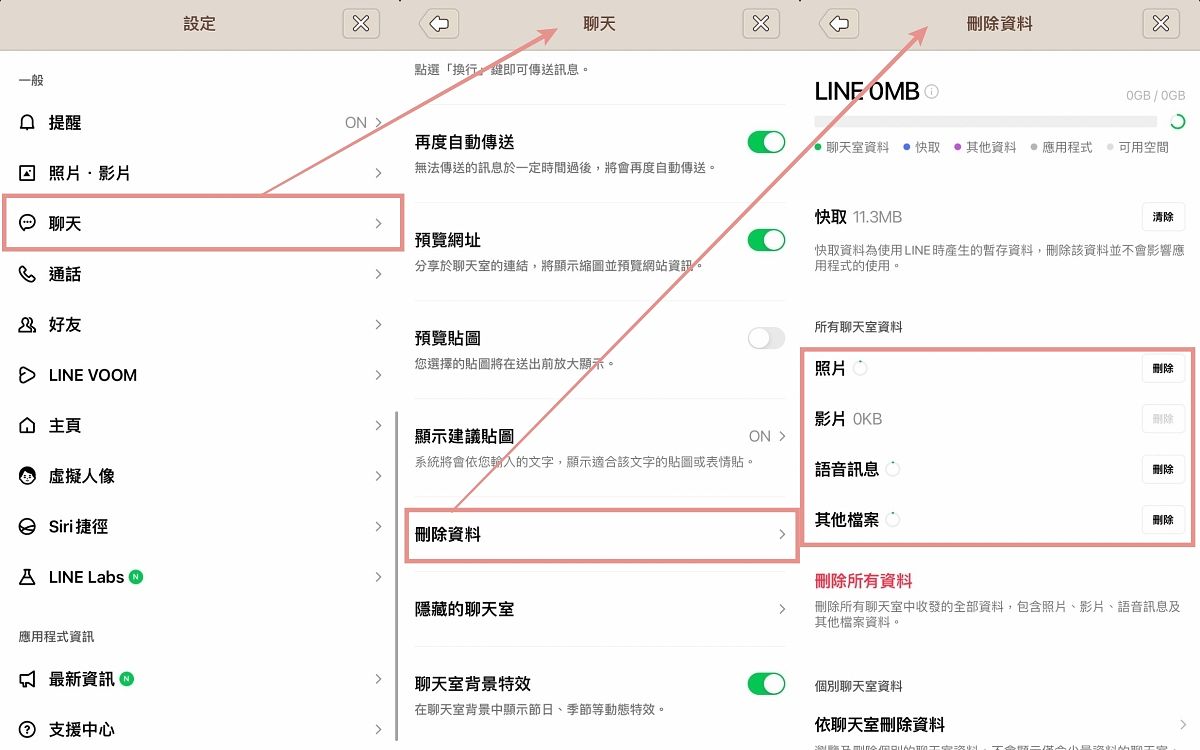Click the LINE VOOM play icon
Screen dimensions: 1200x750
click(x=27, y=375)
